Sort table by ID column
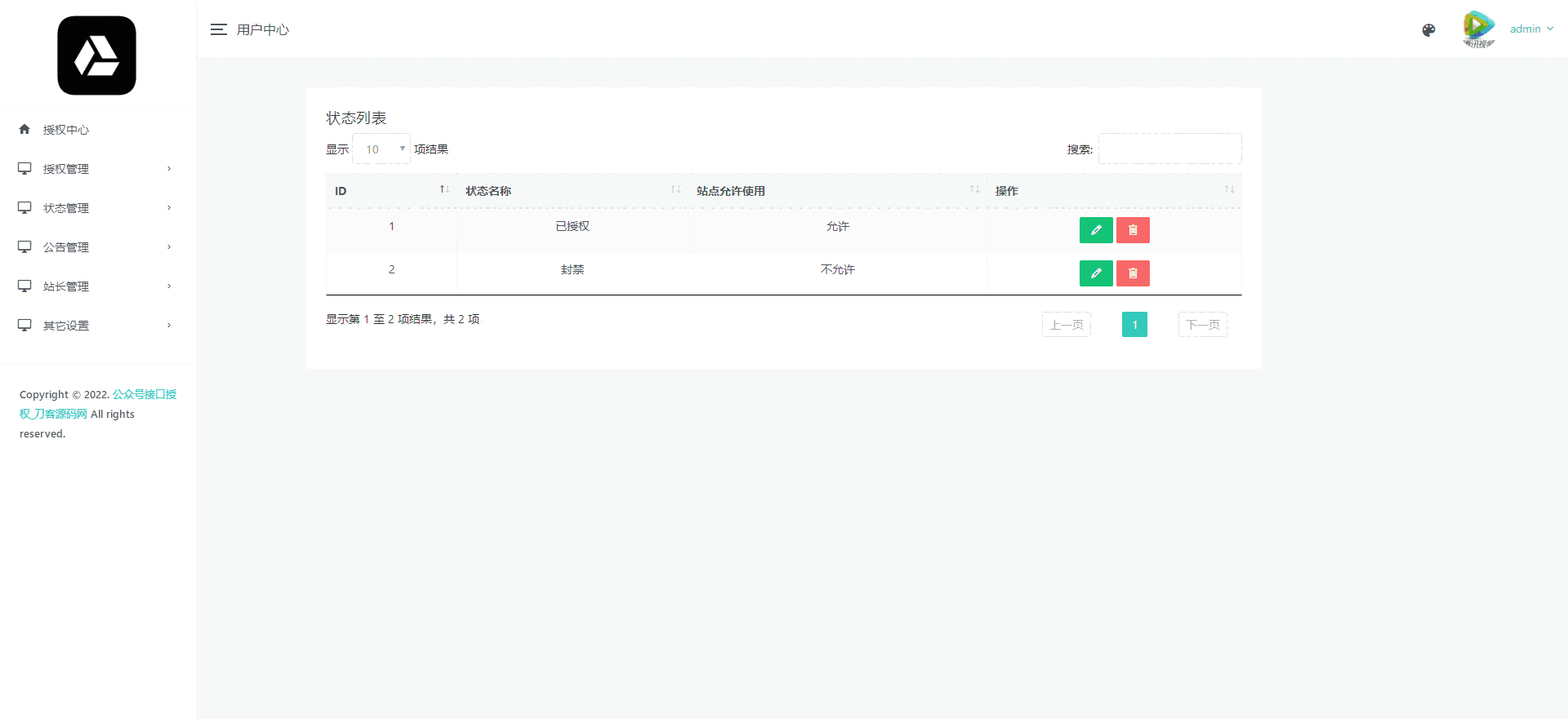Viewport: 1568px width, 719px height. (390, 191)
